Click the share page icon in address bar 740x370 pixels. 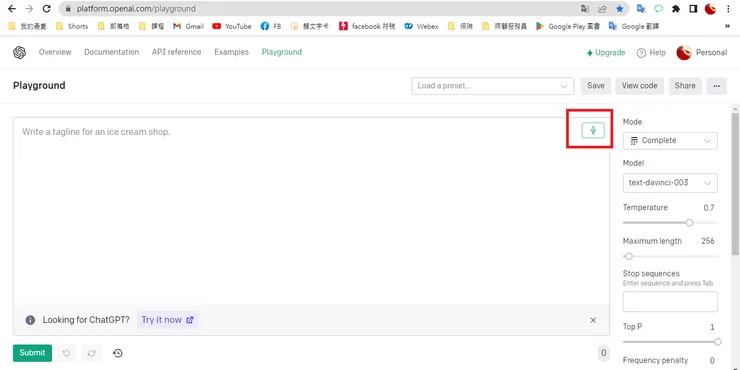coord(602,8)
